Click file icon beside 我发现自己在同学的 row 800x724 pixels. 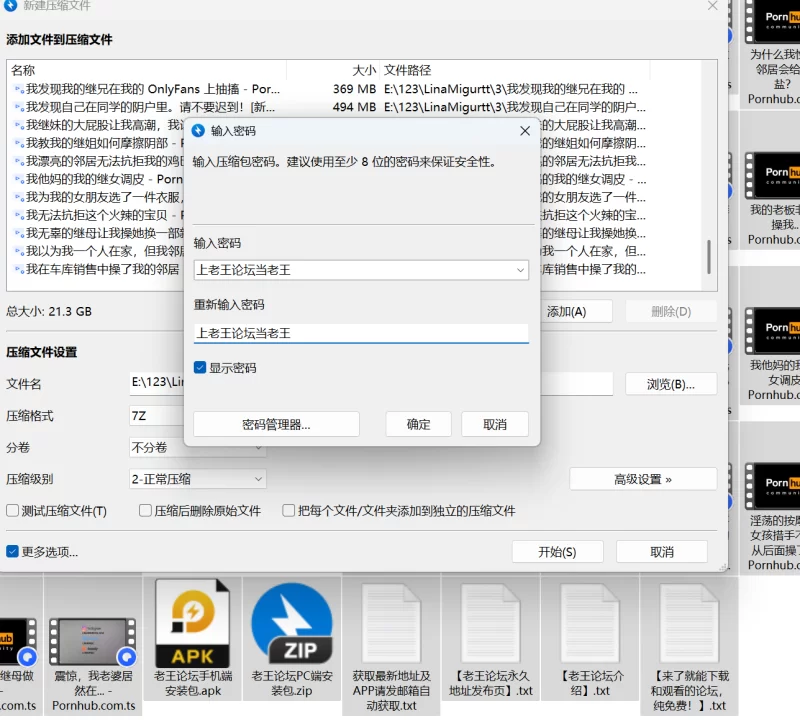(x=19, y=107)
